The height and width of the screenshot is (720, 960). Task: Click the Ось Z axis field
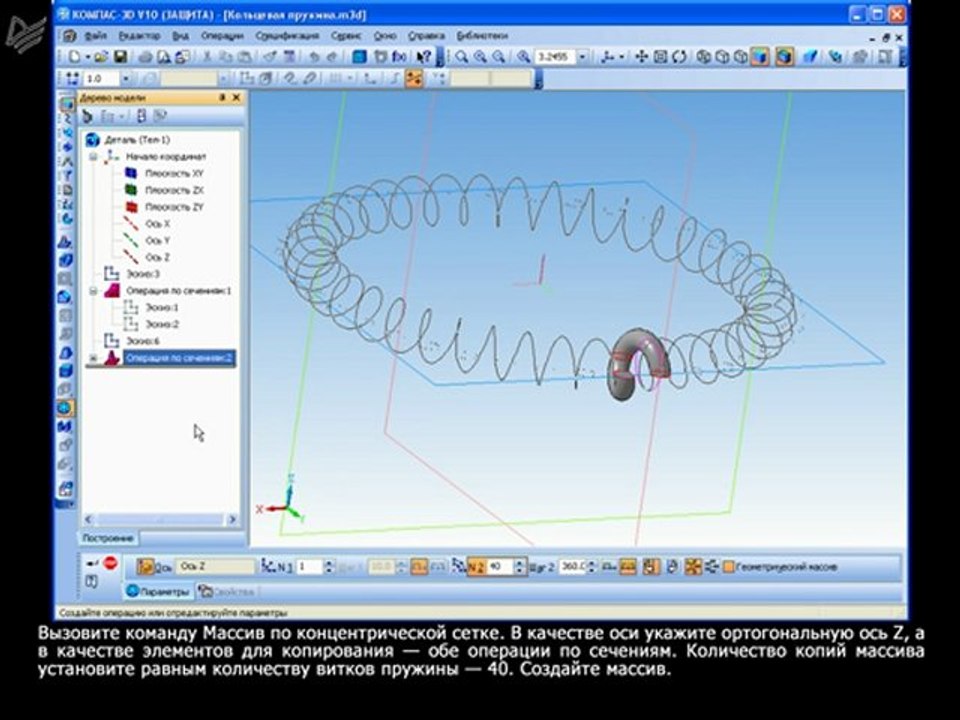coord(215,567)
